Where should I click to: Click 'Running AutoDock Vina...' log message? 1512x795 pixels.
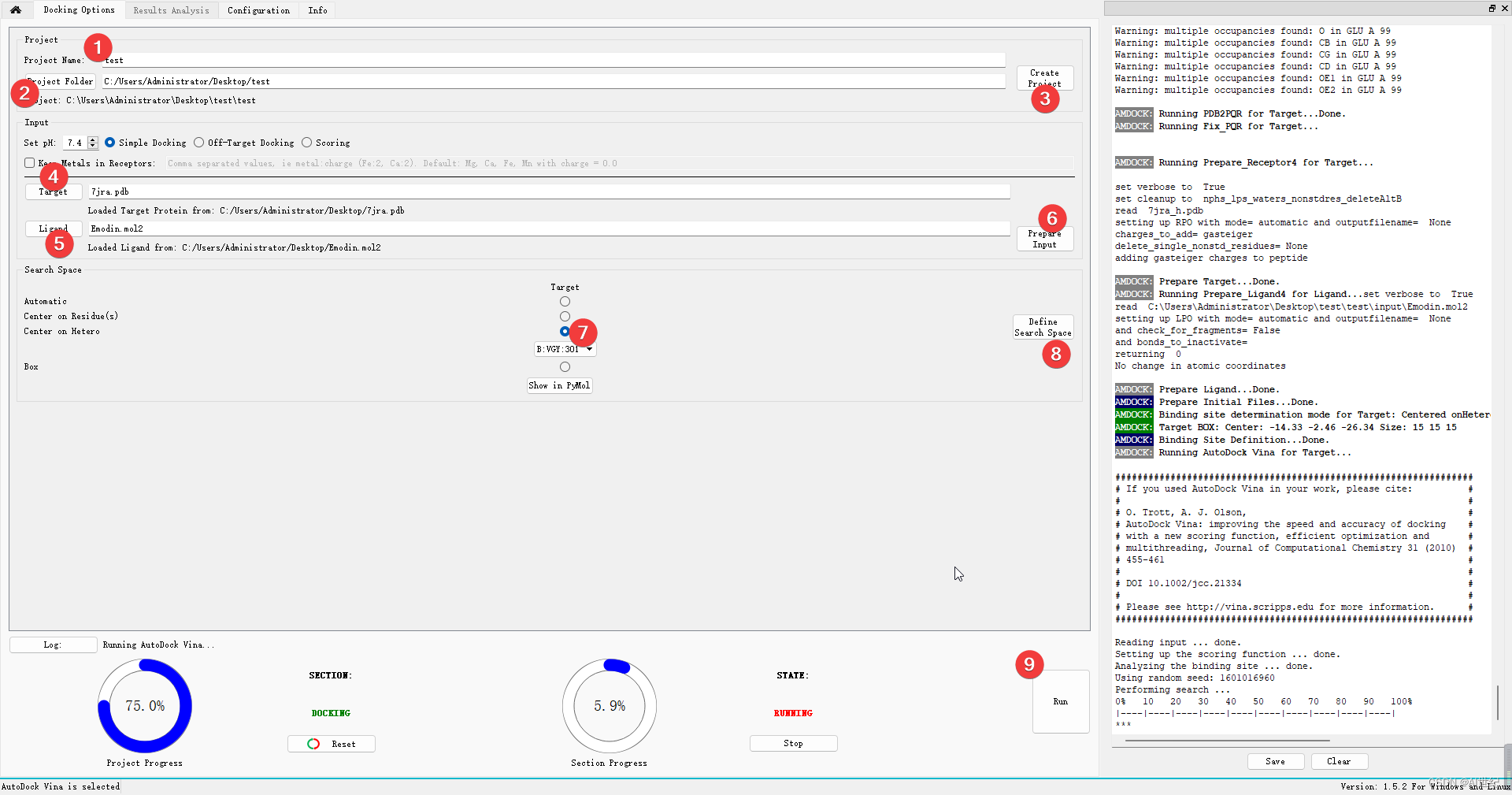(158, 645)
